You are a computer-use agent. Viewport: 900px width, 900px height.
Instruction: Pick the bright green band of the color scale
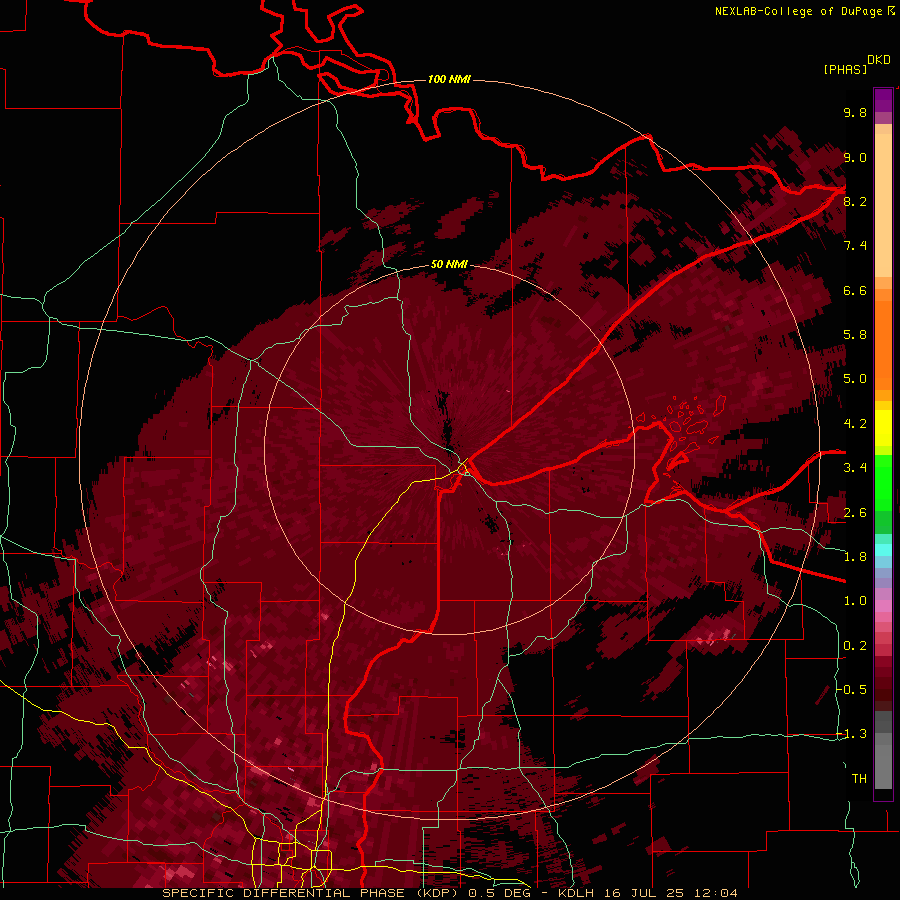[x=883, y=482]
